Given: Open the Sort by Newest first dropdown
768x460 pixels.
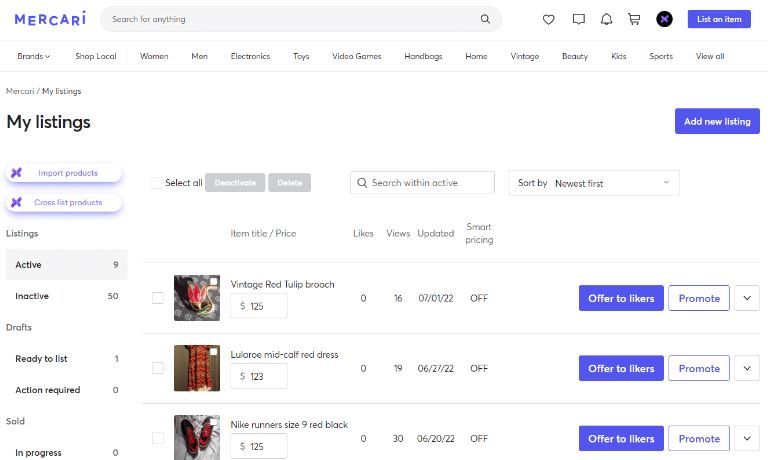Looking at the screenshot, I should click(x=594, y=183).
